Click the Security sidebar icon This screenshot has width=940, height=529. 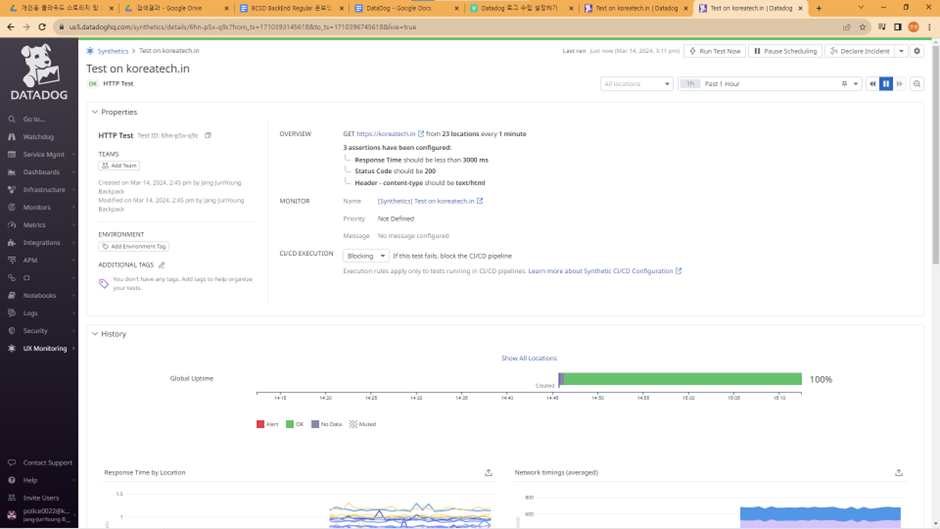pos(11,330)
